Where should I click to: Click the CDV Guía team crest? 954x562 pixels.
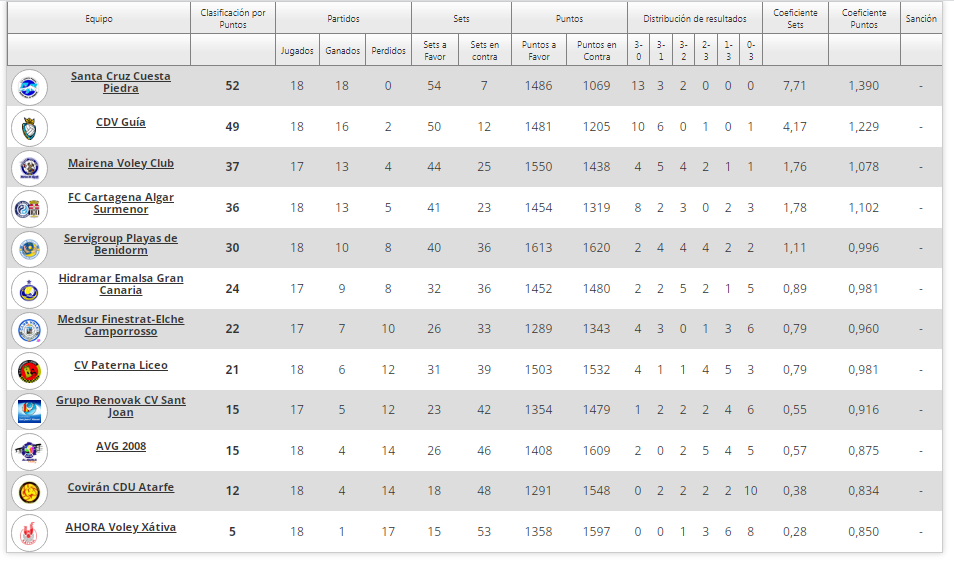29,128
